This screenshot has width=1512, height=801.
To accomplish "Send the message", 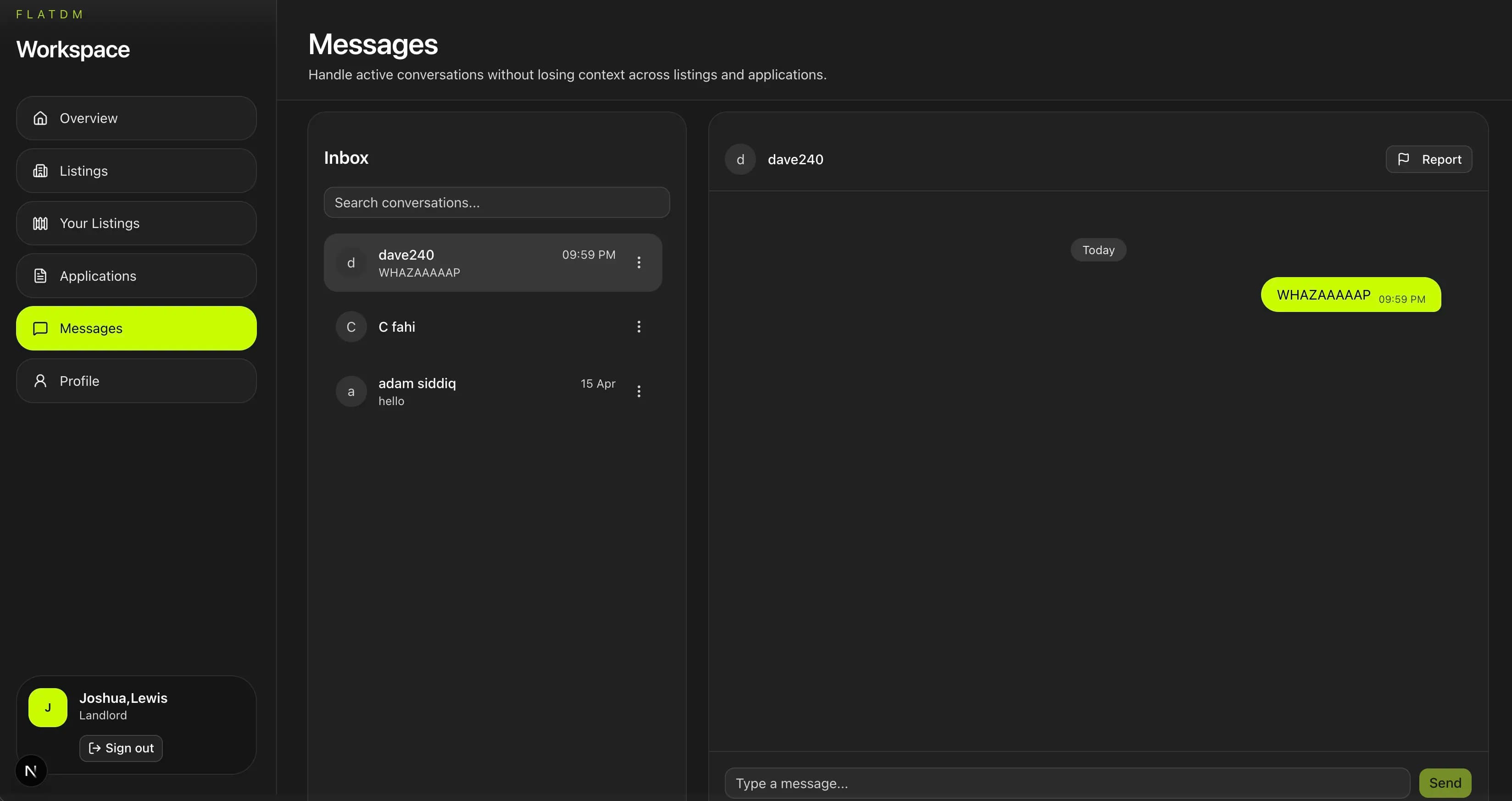I will click(x=1445, y=784).
